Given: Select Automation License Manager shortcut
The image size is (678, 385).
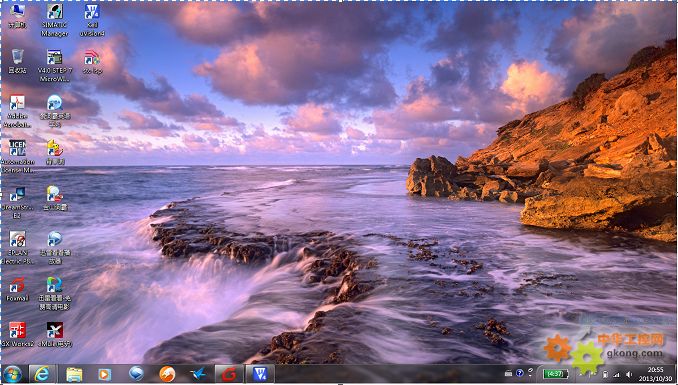Looking at the screenshot, I should click(17, 156).
